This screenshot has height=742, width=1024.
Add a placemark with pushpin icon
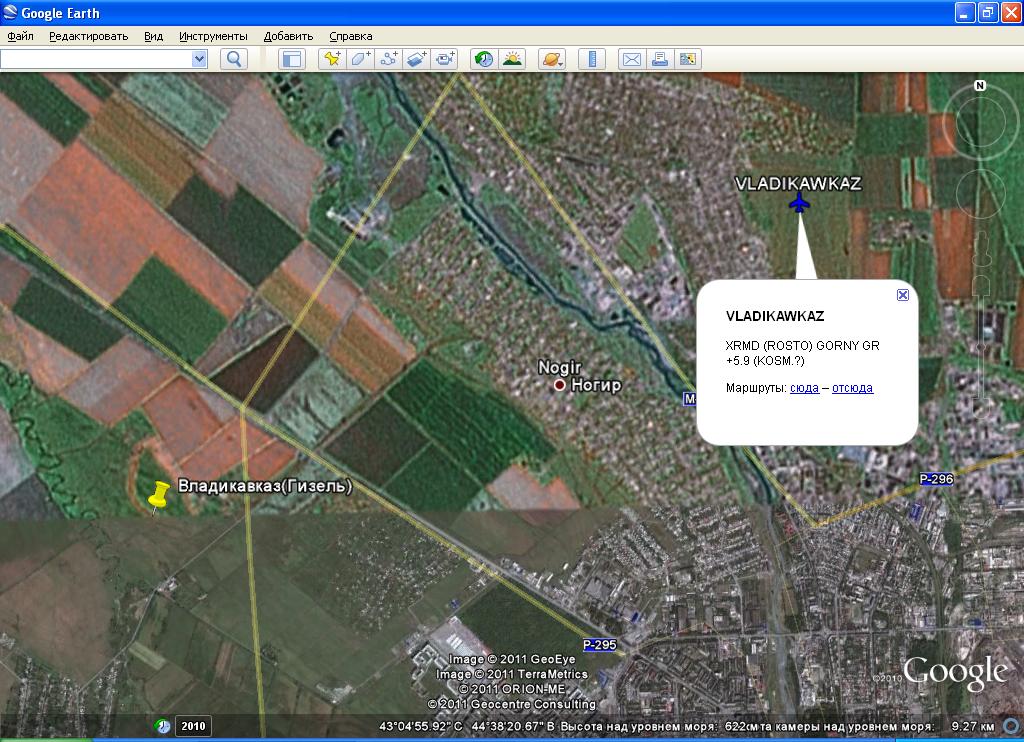click(332, 59)
